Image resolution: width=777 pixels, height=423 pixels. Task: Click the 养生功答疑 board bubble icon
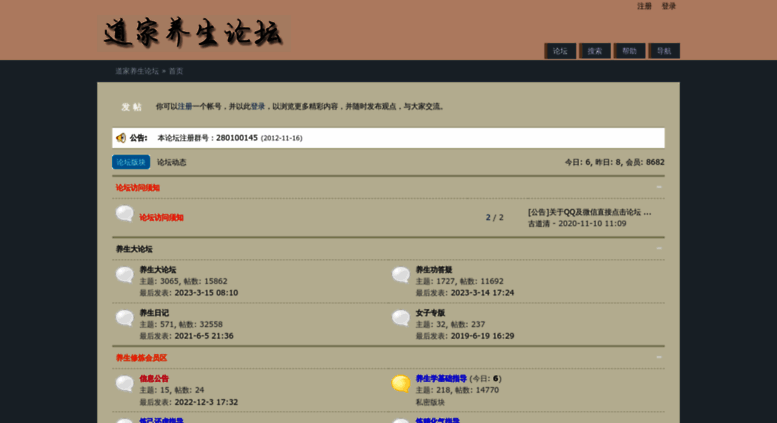[x=400, y=275]
